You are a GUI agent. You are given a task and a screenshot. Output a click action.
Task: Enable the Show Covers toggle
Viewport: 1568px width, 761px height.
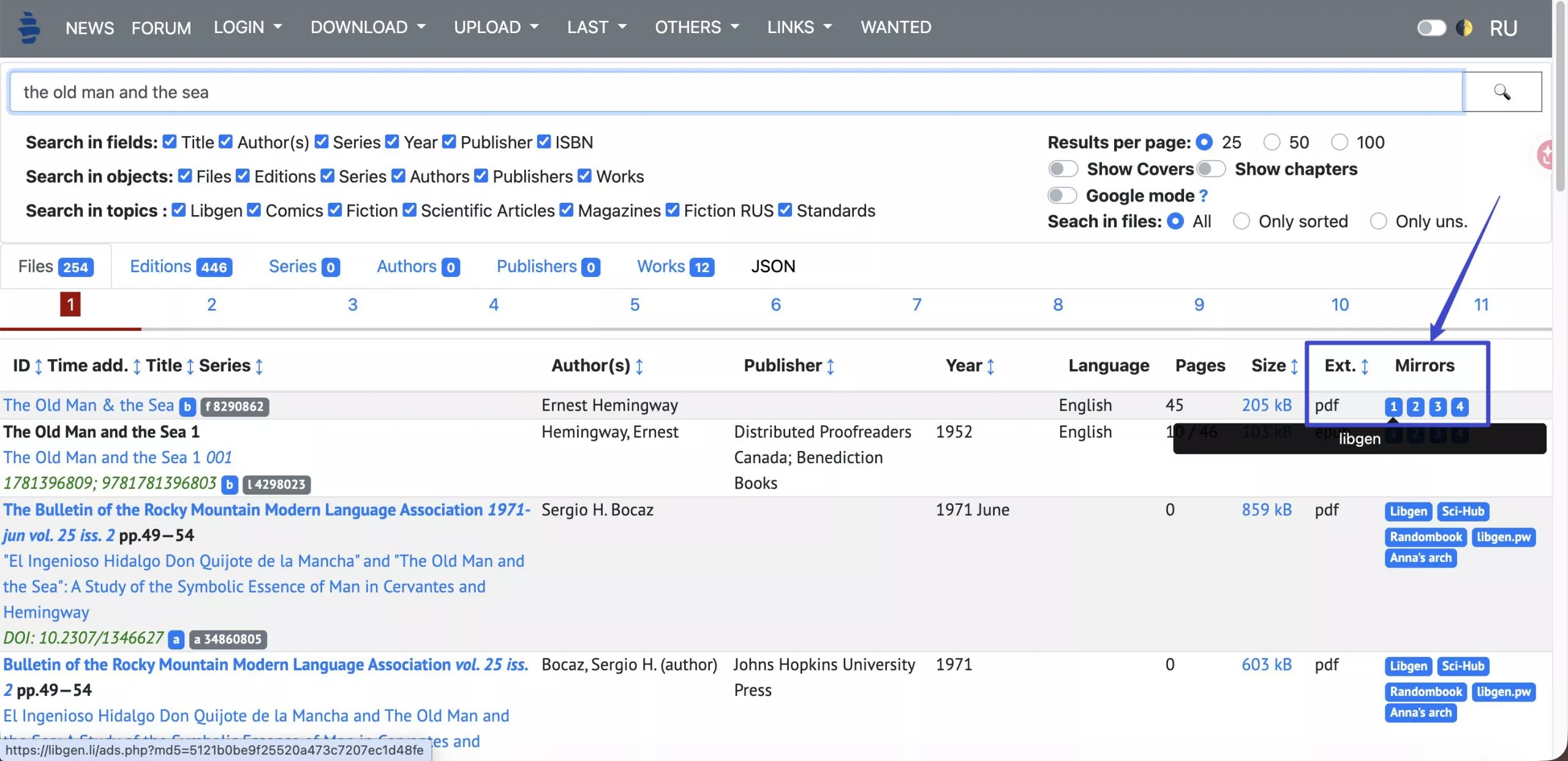click(1063, 168)
